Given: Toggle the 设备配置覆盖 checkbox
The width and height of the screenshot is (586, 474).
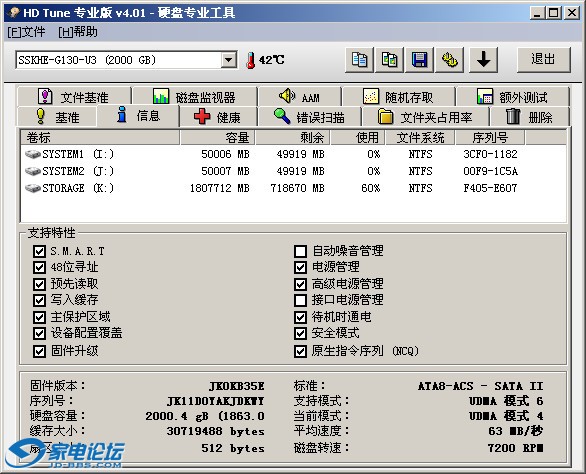Looking at the screenshot, I should coord(39,333).
